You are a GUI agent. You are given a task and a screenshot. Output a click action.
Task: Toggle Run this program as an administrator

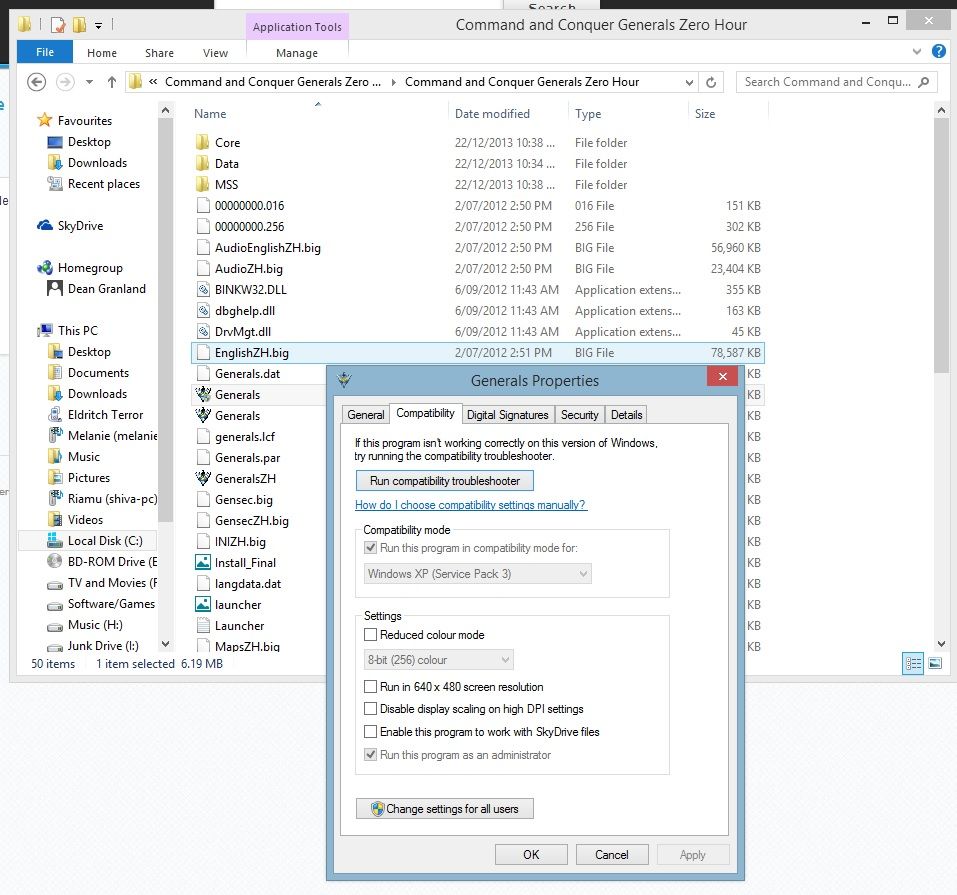pyautogui.click(x=370, y=755)
